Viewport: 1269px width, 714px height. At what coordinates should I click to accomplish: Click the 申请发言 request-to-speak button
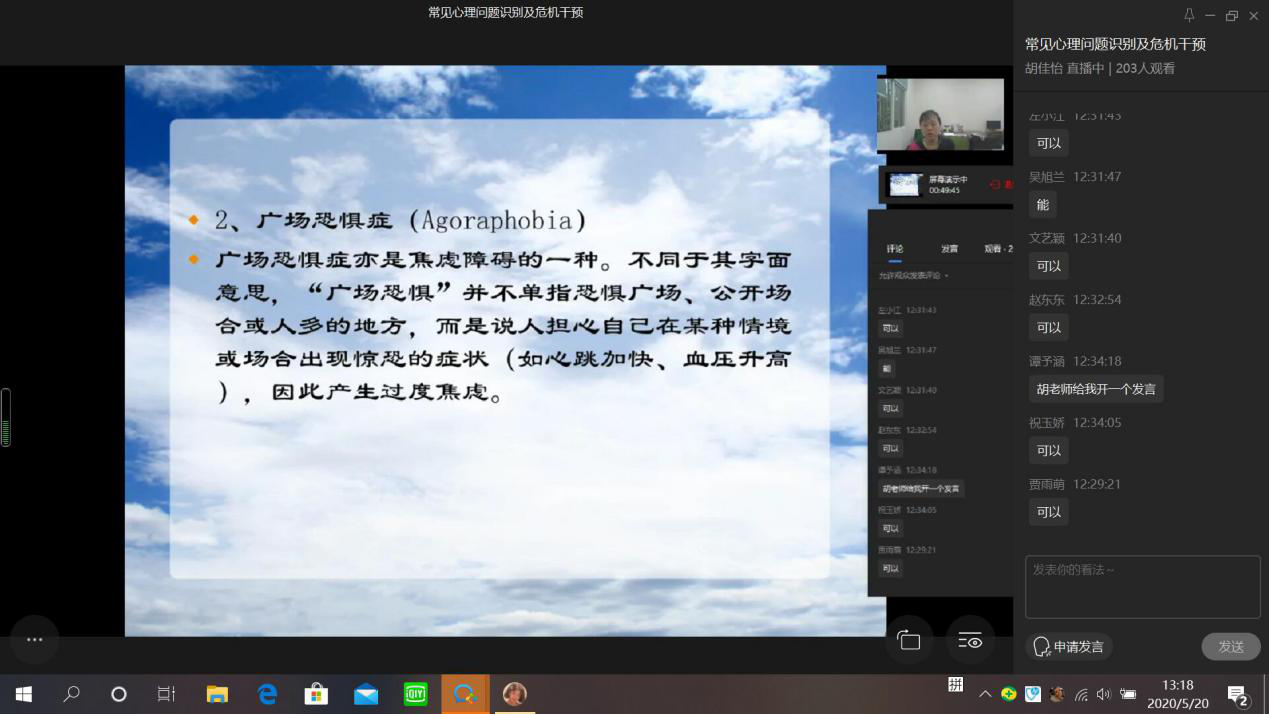1069,647
